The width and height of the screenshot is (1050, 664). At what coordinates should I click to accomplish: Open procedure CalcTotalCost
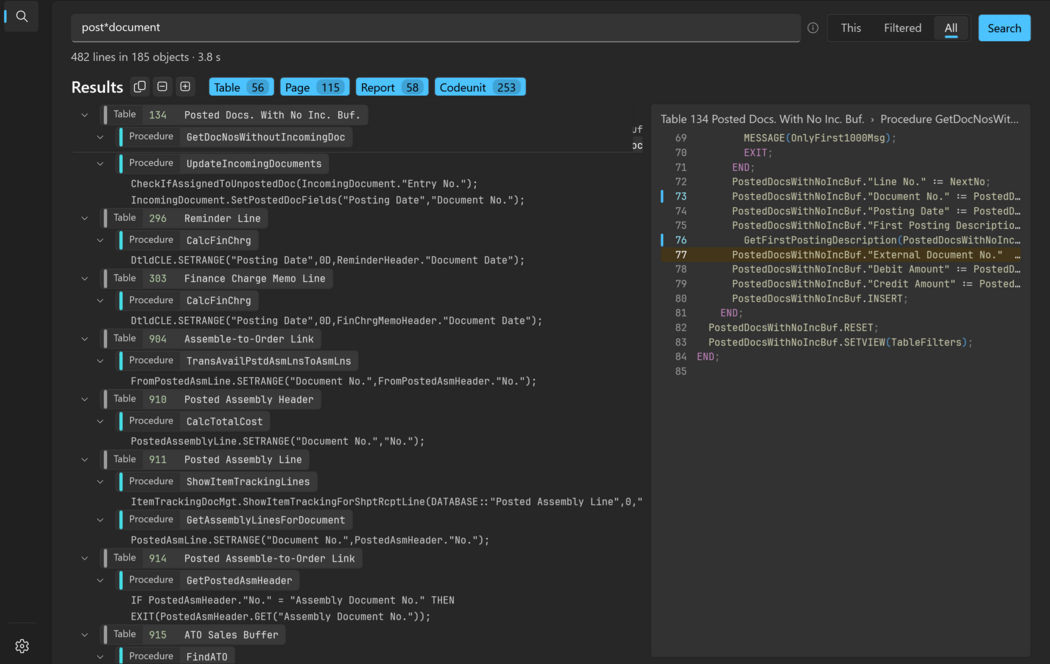(194, 422)
